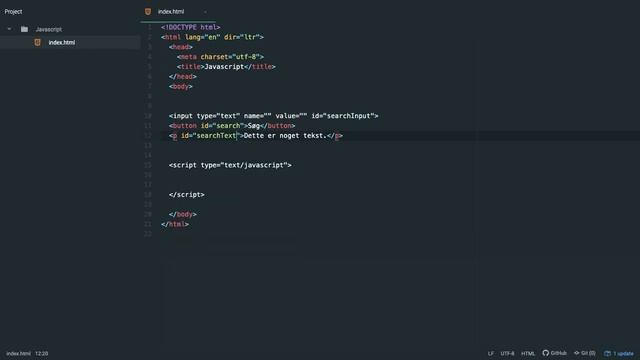This screenshot has width=640, height=360.
Task: Click the package update icon
Action: (x=607, y=353)
